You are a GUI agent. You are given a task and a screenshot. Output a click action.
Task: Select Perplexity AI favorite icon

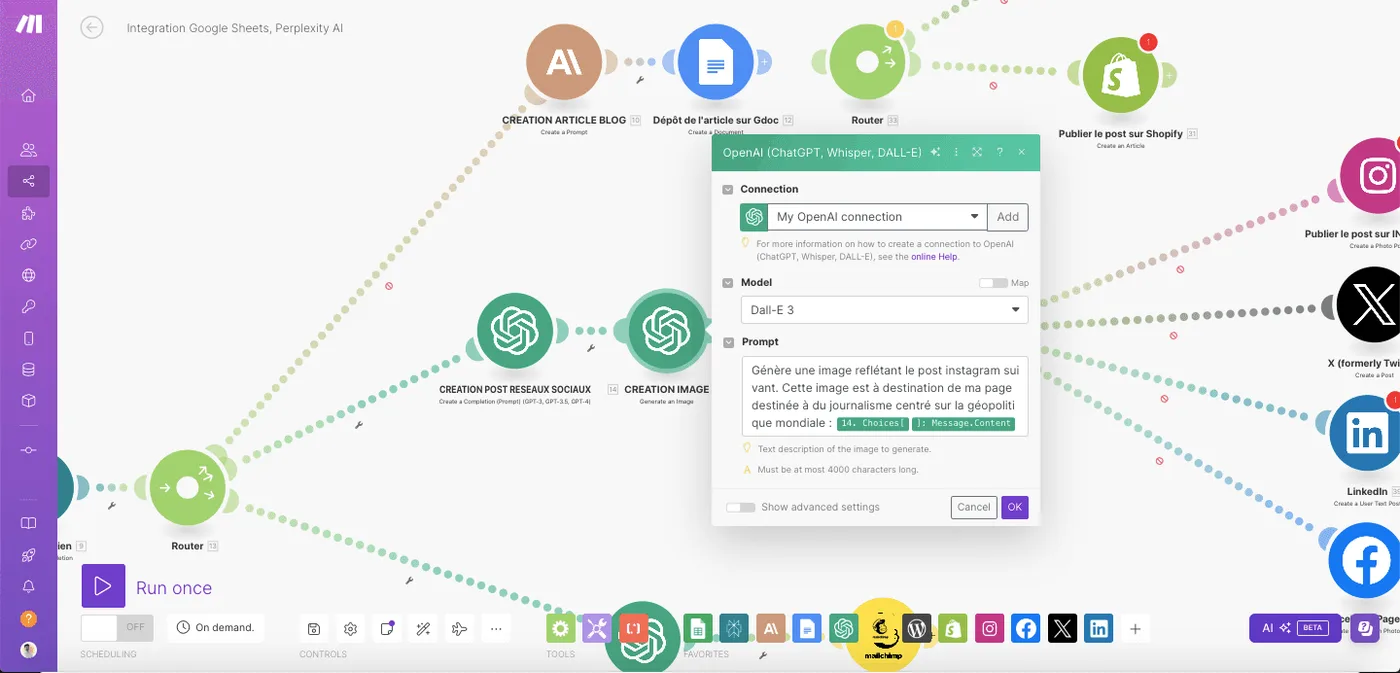pos(734,628)
